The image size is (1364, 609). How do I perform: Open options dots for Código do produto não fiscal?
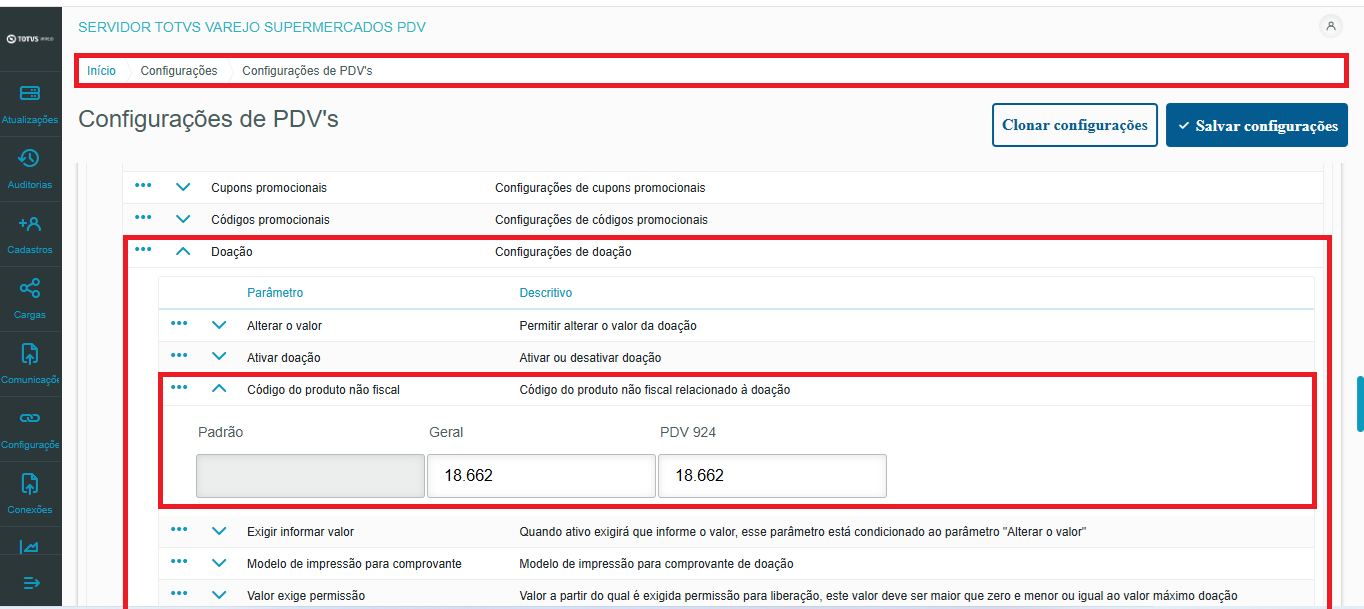point(179,388)
